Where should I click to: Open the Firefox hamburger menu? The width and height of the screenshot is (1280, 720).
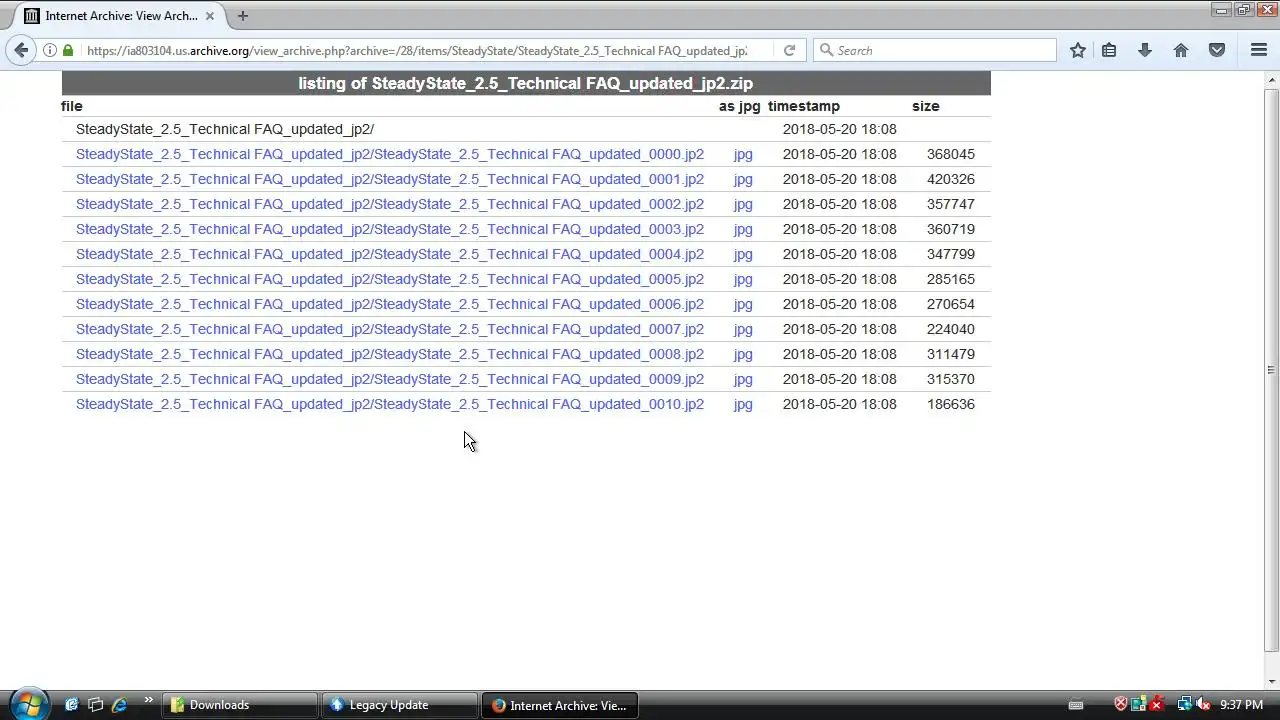(x=1259, y=50)
